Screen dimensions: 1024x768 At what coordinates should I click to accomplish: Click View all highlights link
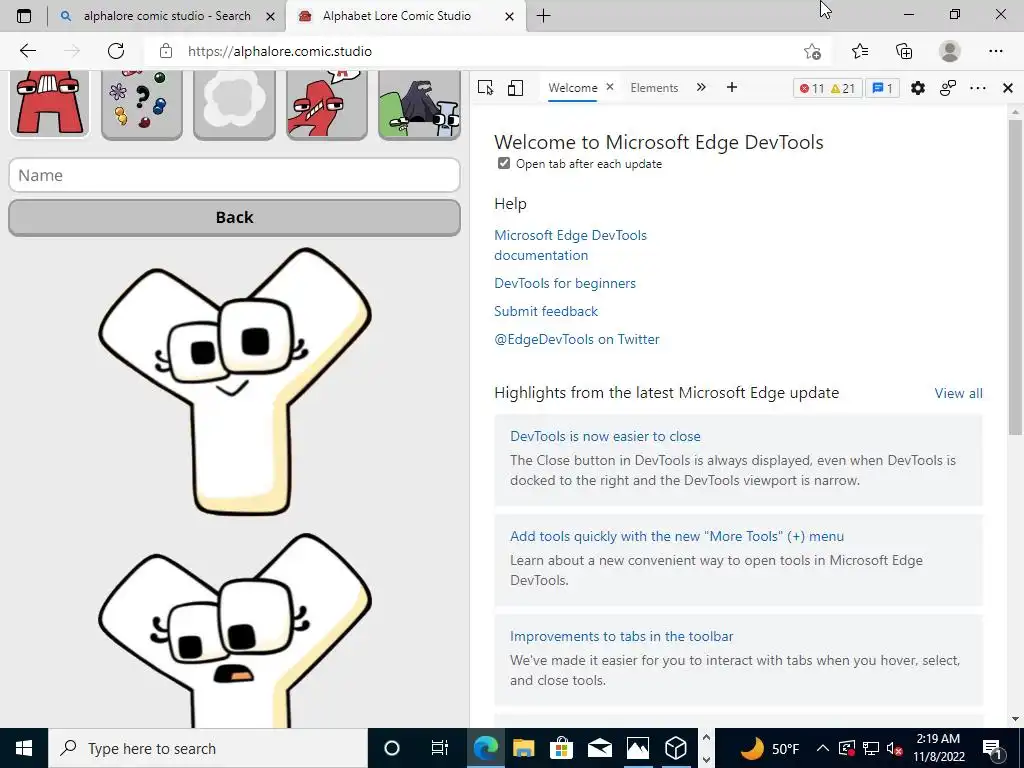[x=958, y=393]
